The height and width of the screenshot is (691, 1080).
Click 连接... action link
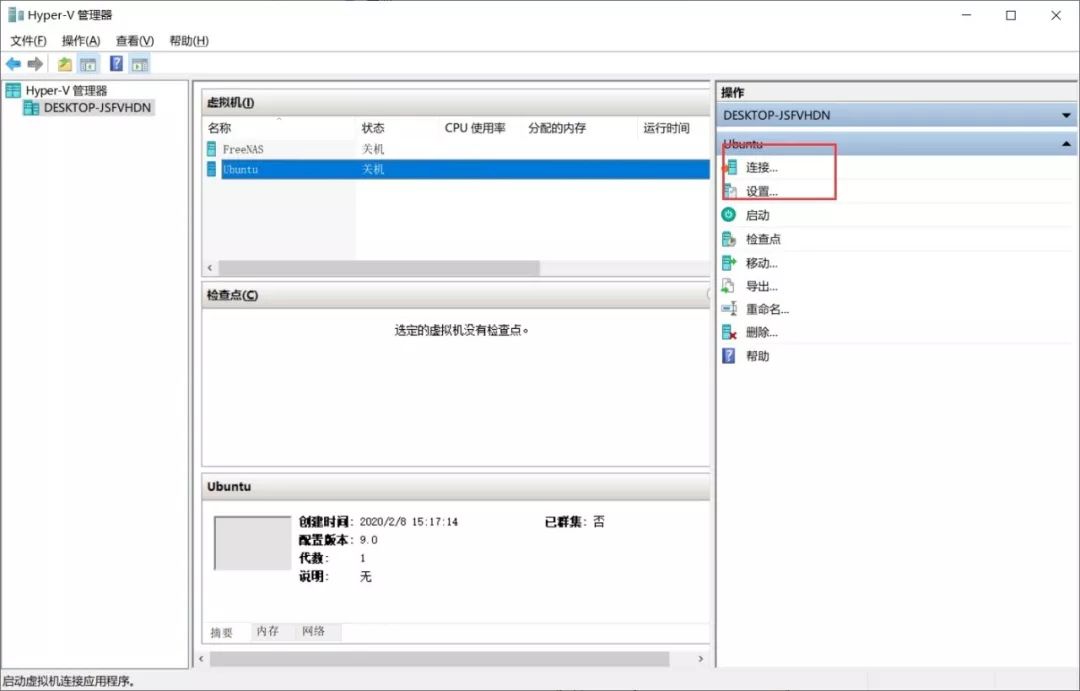762,167
